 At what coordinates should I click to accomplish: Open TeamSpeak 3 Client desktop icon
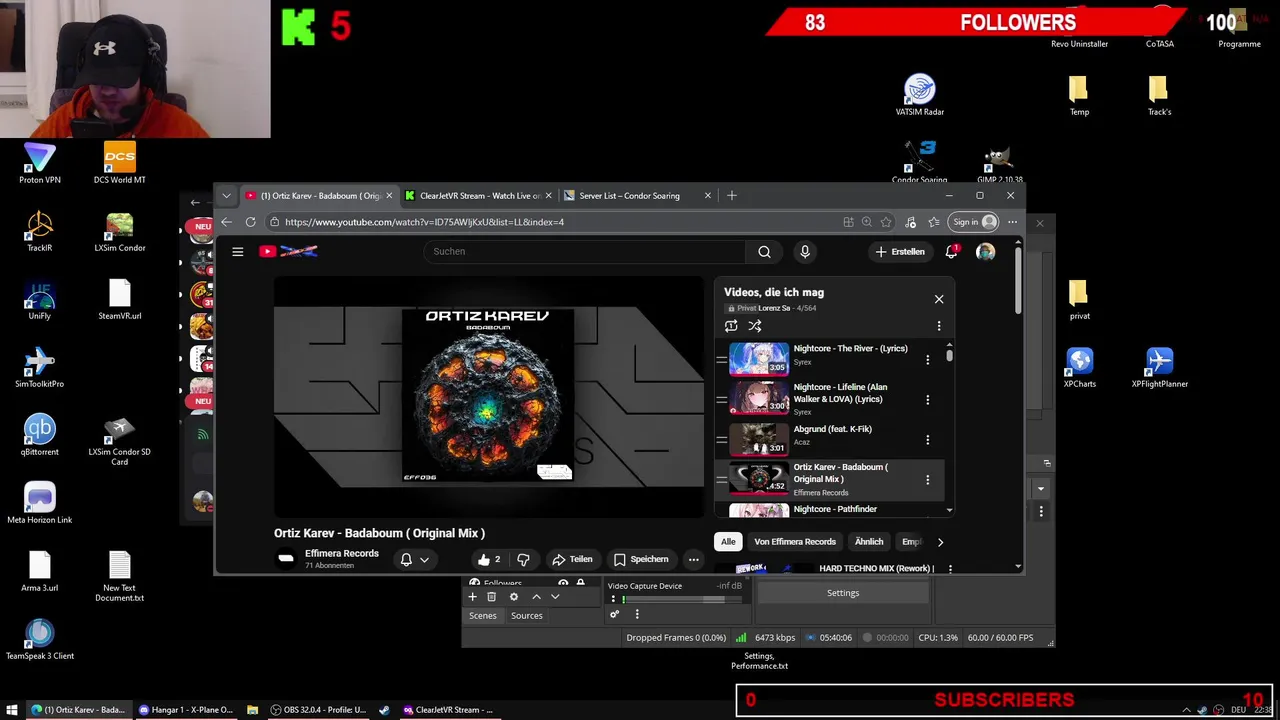tap(40, 639)
